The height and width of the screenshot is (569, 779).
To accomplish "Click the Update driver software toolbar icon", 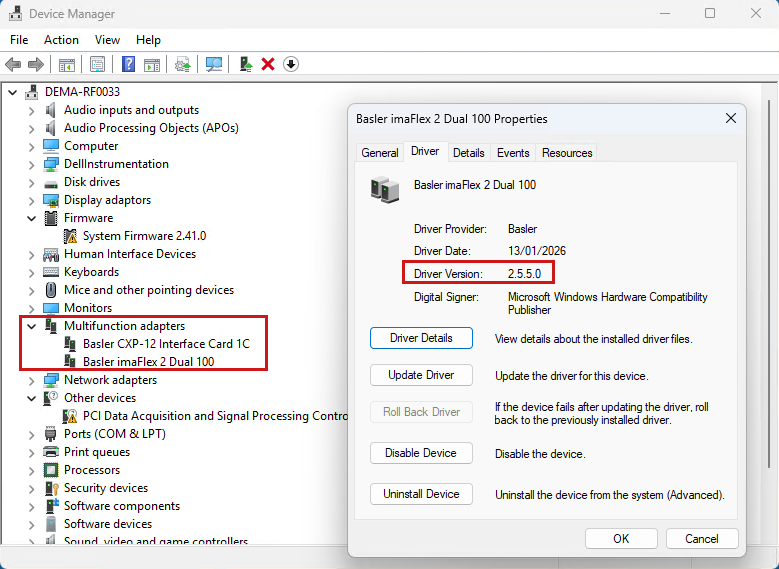I will click(x=183, y=64).
